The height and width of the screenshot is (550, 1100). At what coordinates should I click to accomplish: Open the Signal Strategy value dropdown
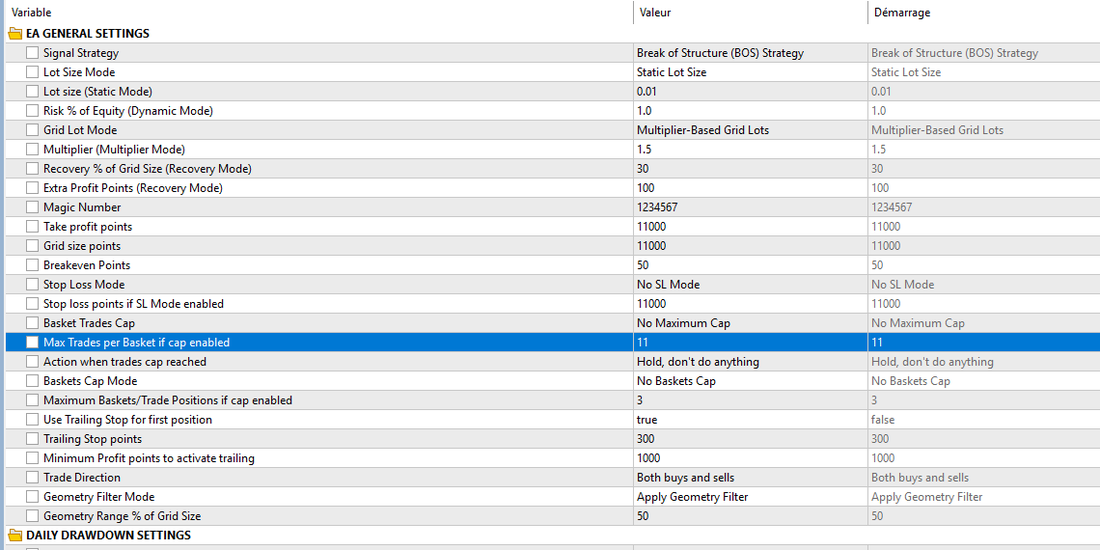(750, 53)
